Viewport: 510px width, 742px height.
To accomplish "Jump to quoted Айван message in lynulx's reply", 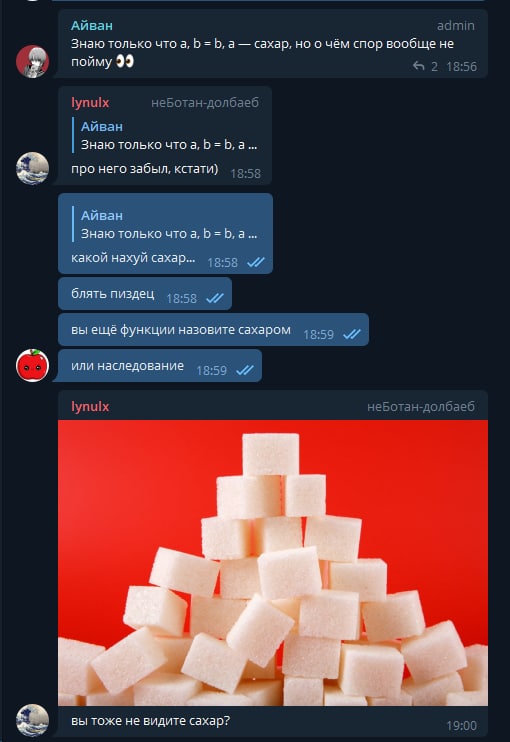I will 165,135.
